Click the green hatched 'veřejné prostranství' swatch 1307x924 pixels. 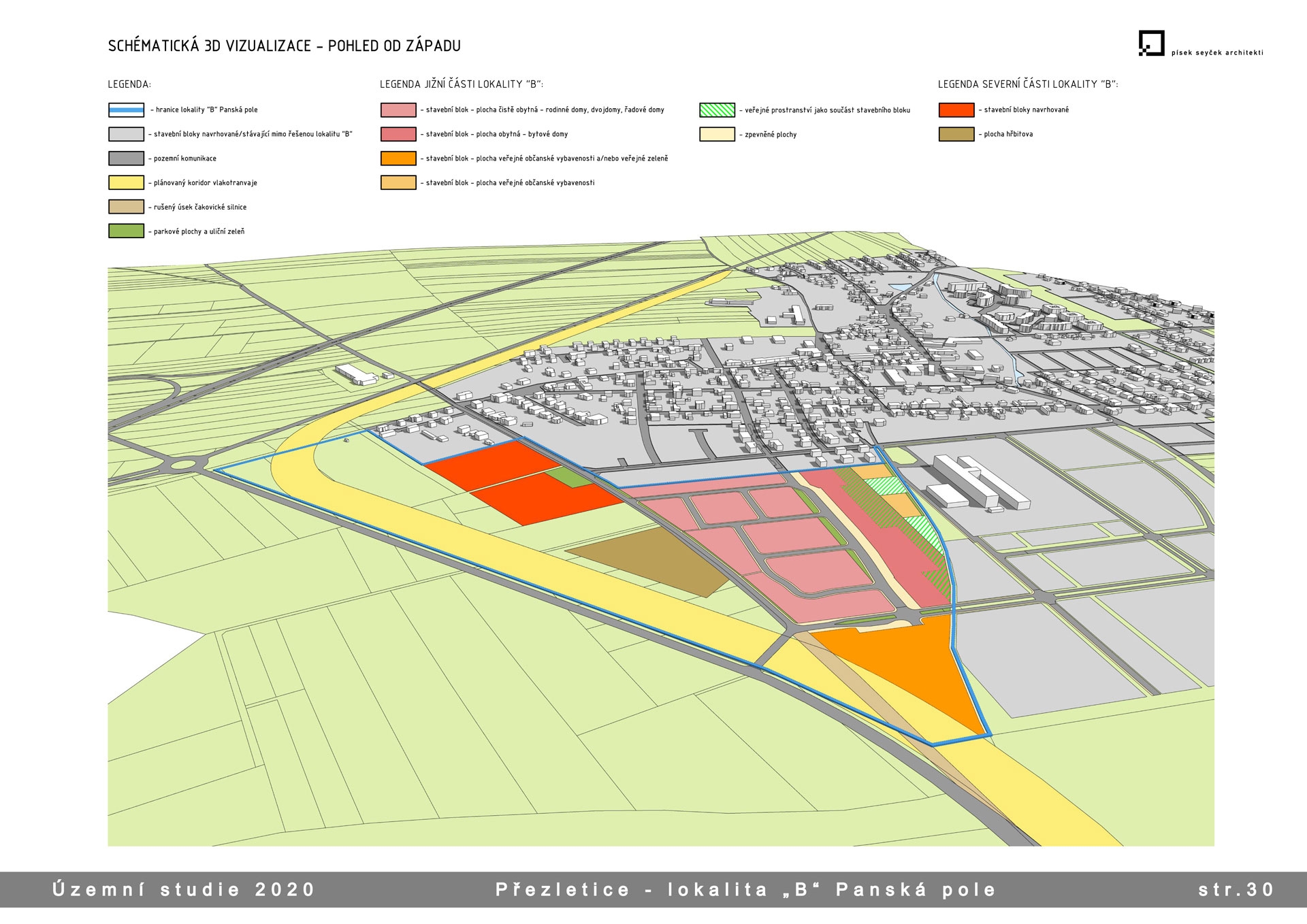click(x=717, y=110)
